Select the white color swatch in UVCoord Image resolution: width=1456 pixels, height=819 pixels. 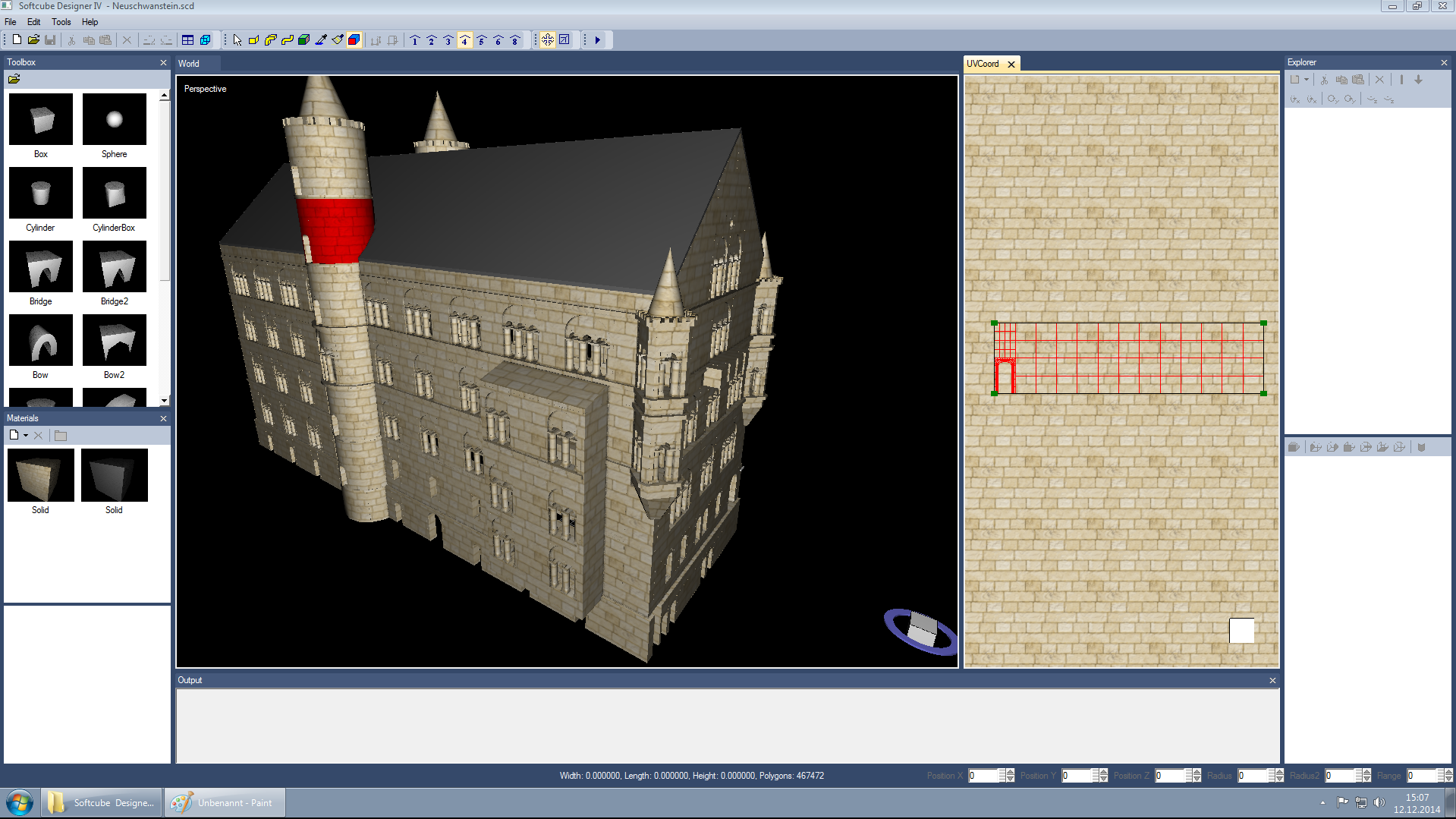pos(1241,630)
